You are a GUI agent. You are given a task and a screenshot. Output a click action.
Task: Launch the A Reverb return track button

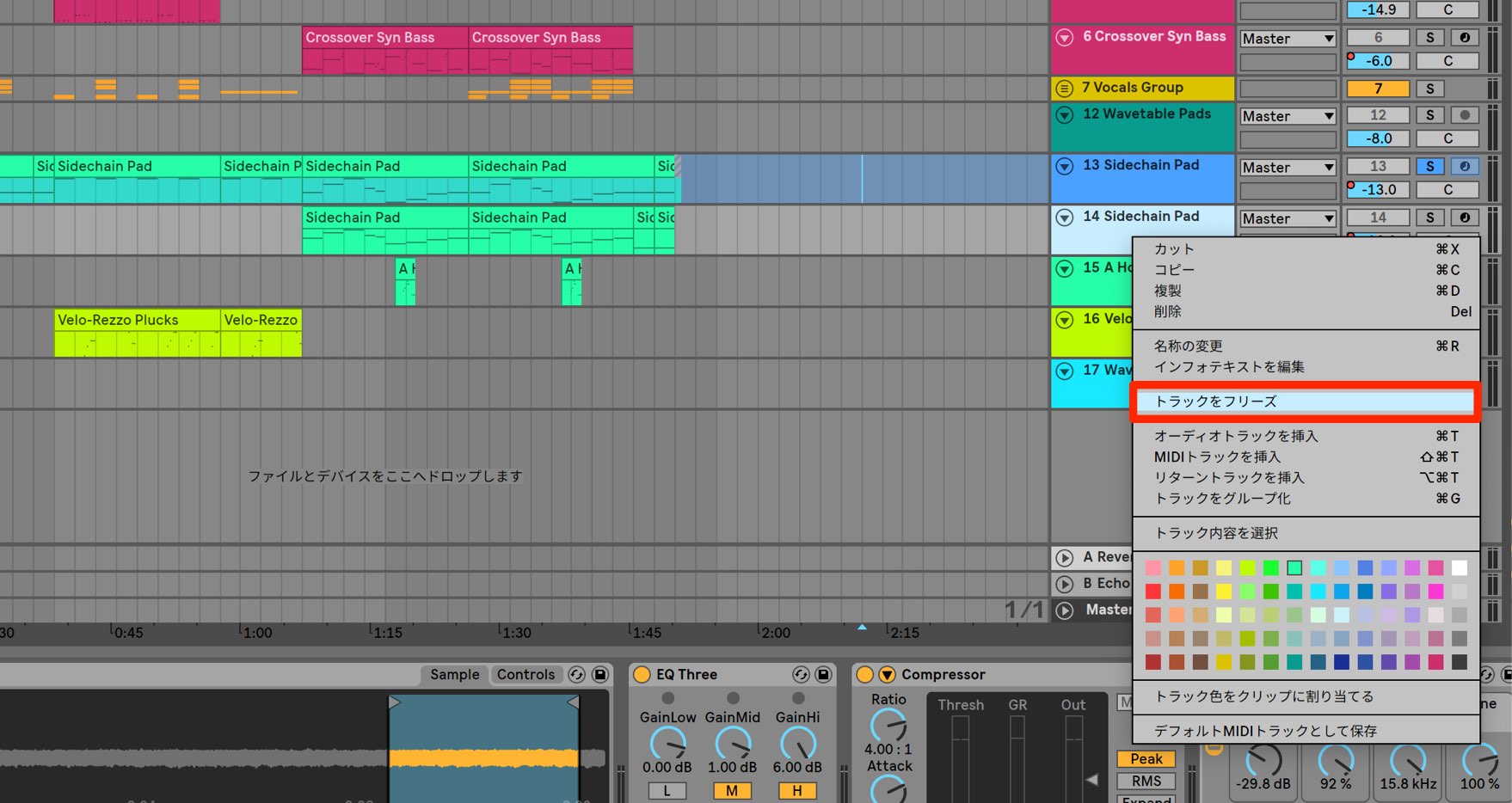tap(1065, 558)
